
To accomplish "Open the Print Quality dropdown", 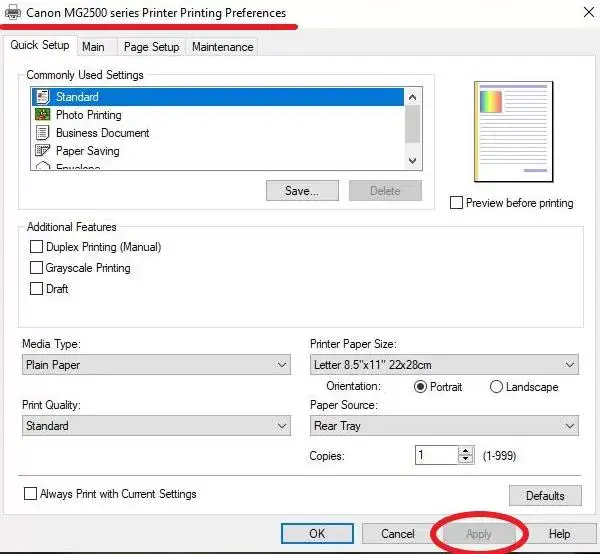I will tap(156, 425).
